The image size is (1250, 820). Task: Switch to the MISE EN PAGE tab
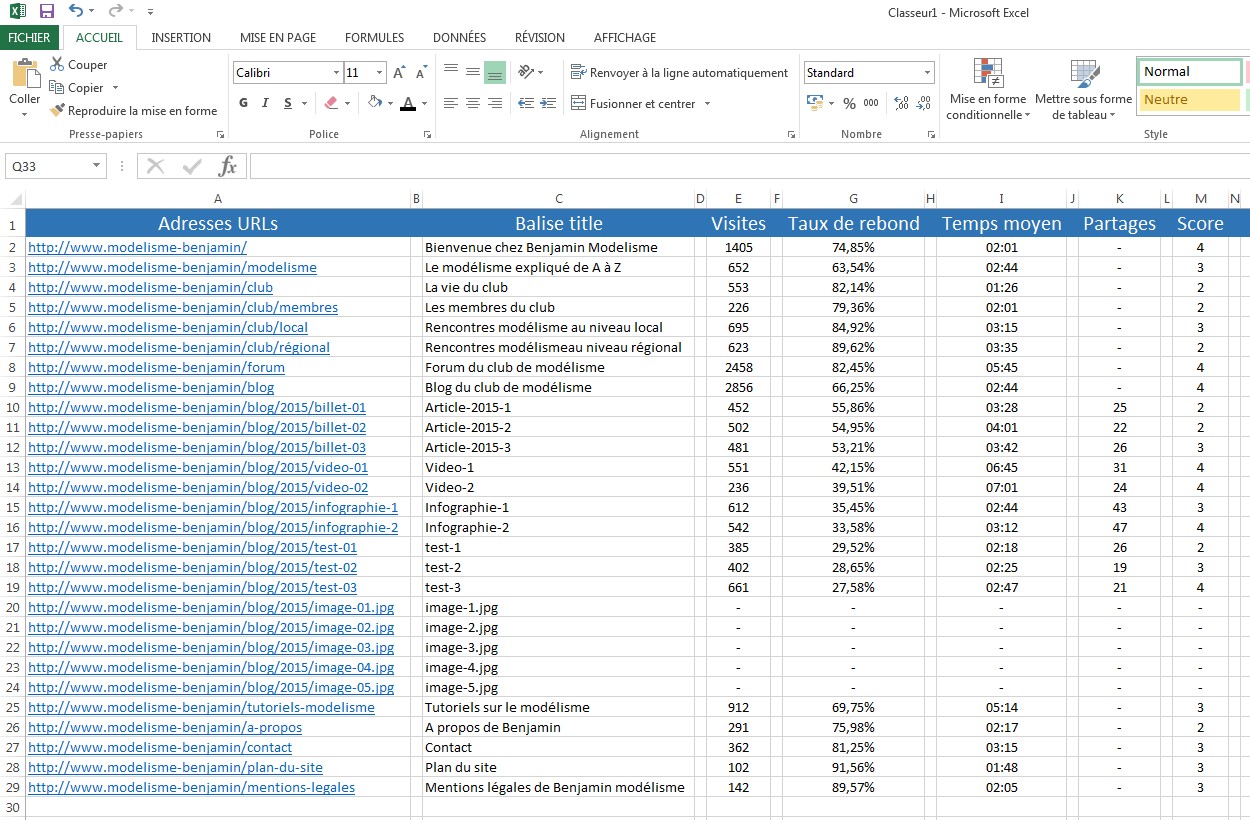click(x=278, y=38)
